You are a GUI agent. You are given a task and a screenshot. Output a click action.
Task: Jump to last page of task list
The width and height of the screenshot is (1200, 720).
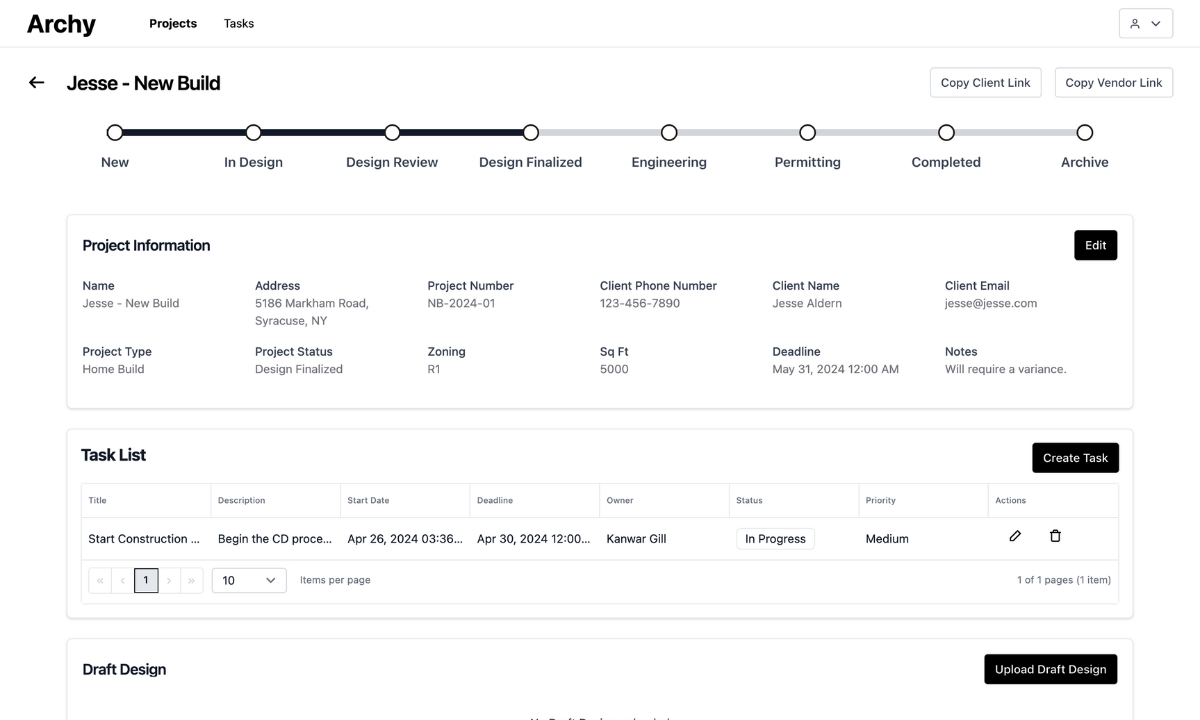click(192, 580)
